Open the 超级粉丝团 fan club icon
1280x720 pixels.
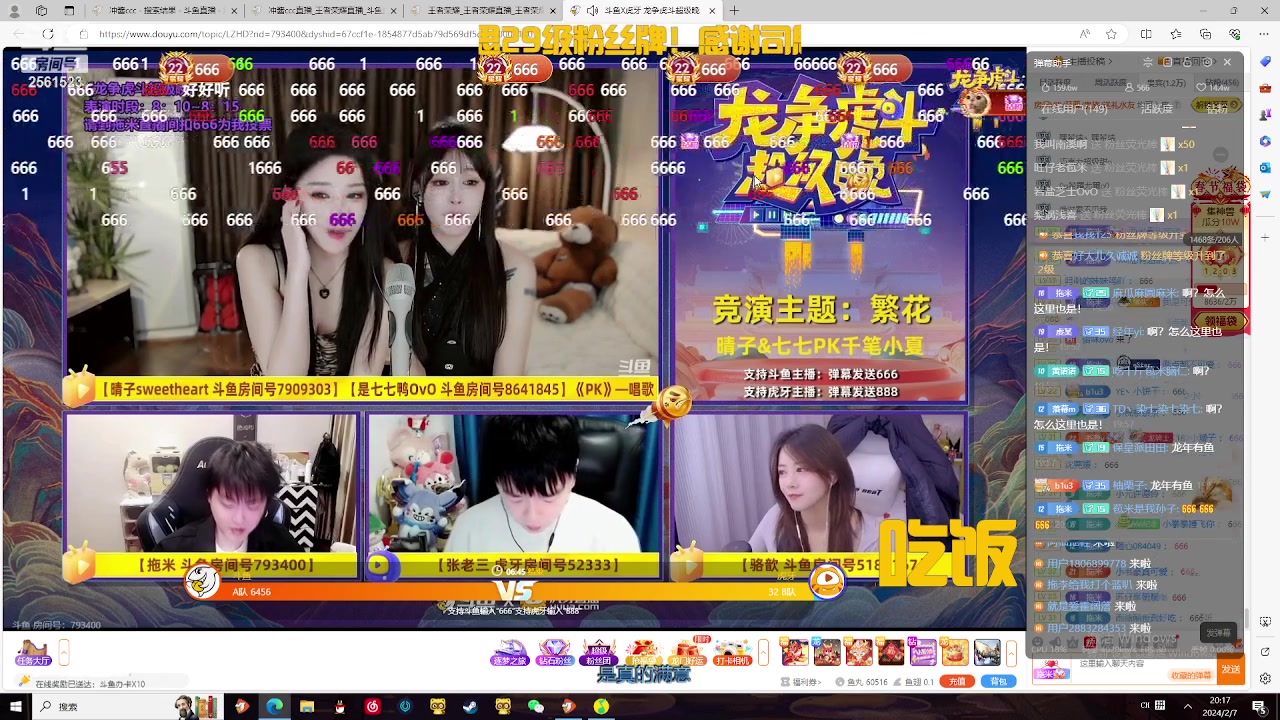(596, 651)
